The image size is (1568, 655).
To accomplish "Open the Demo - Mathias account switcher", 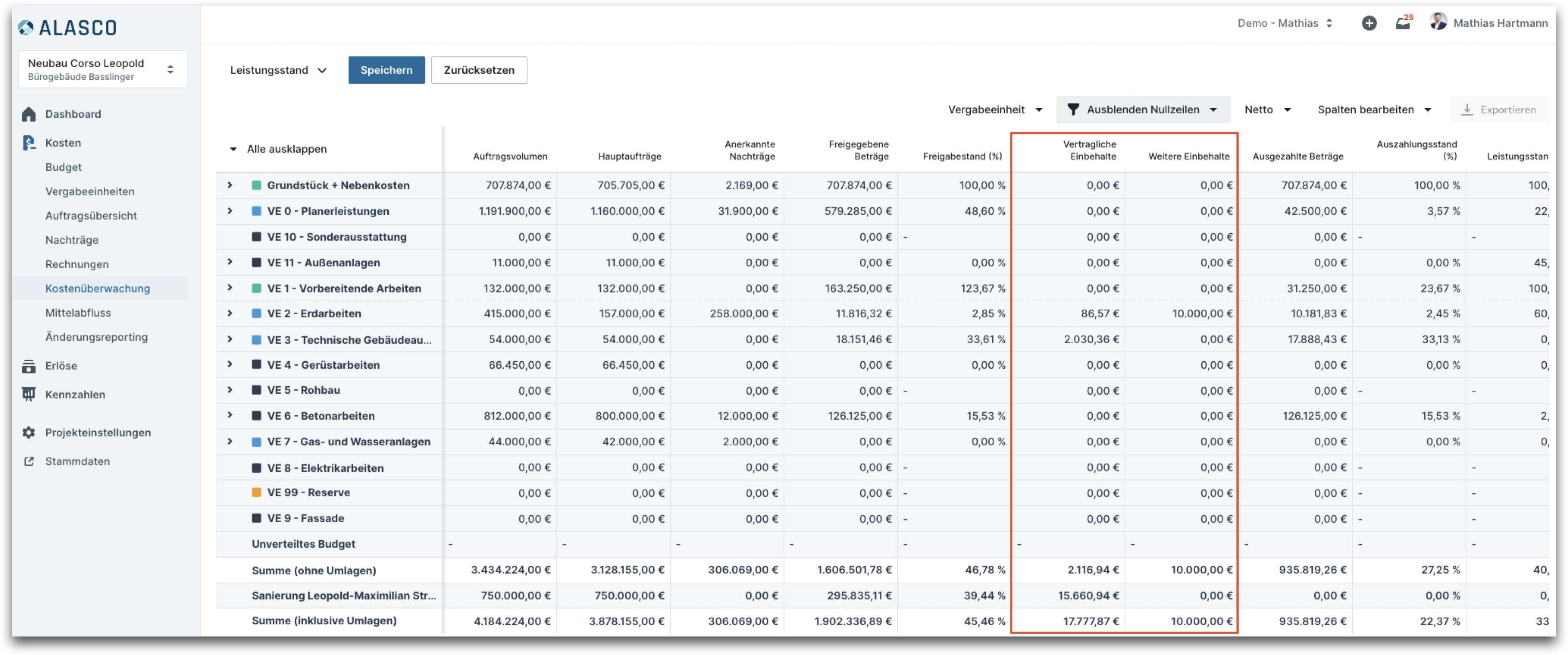I will (1285, 23).
